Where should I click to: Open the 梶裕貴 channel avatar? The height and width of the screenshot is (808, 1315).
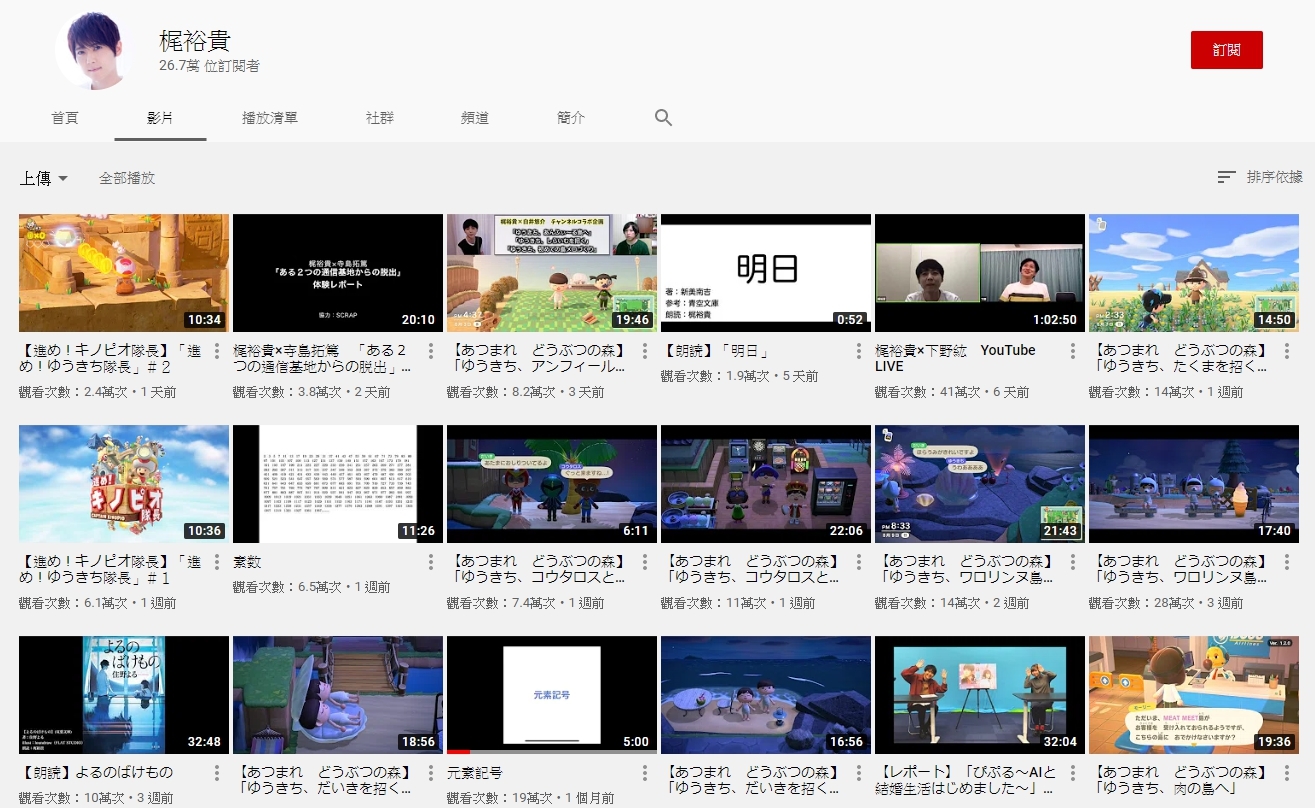coord(95,50)
